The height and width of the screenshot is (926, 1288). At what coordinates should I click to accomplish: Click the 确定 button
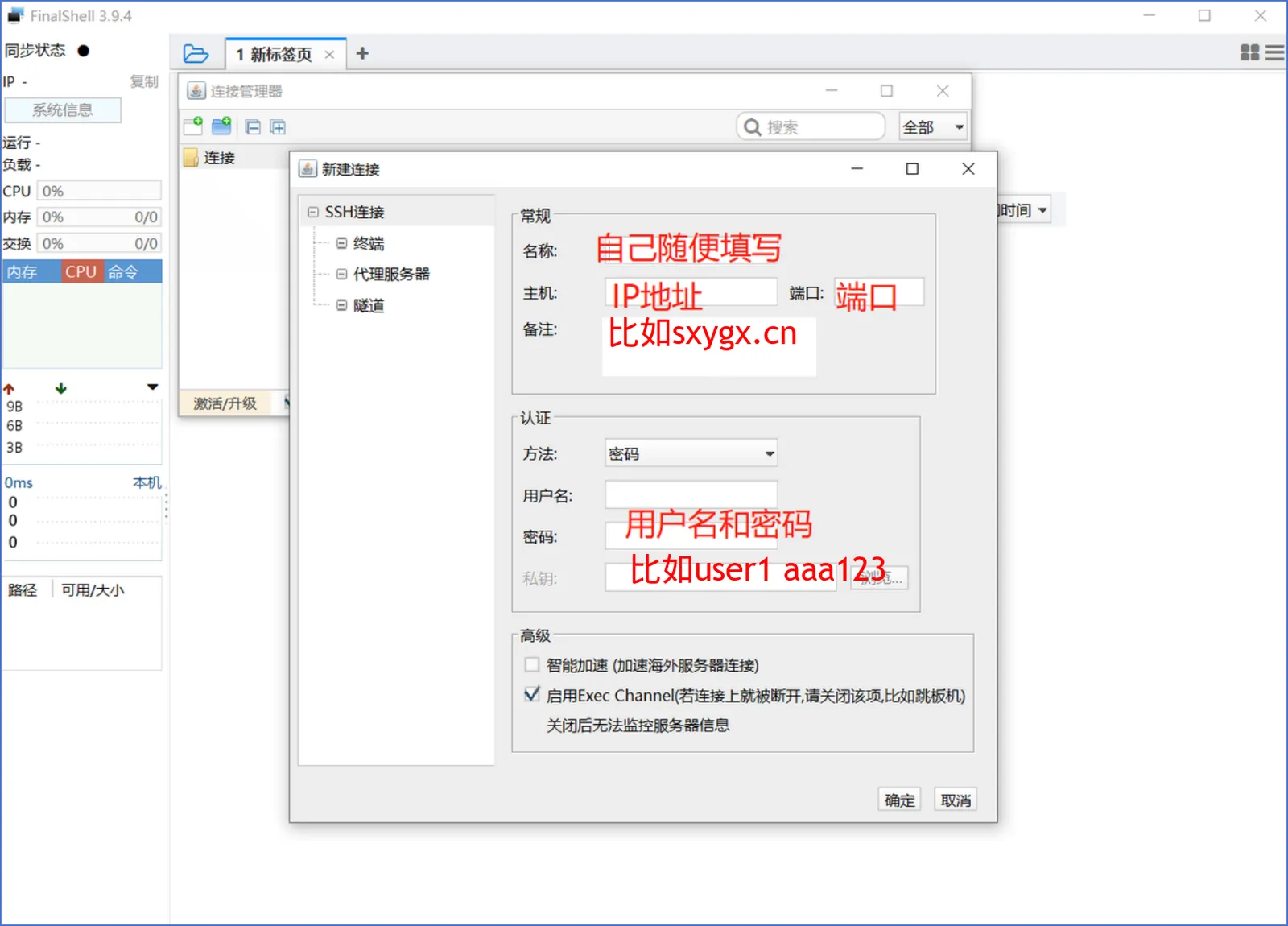899,800
